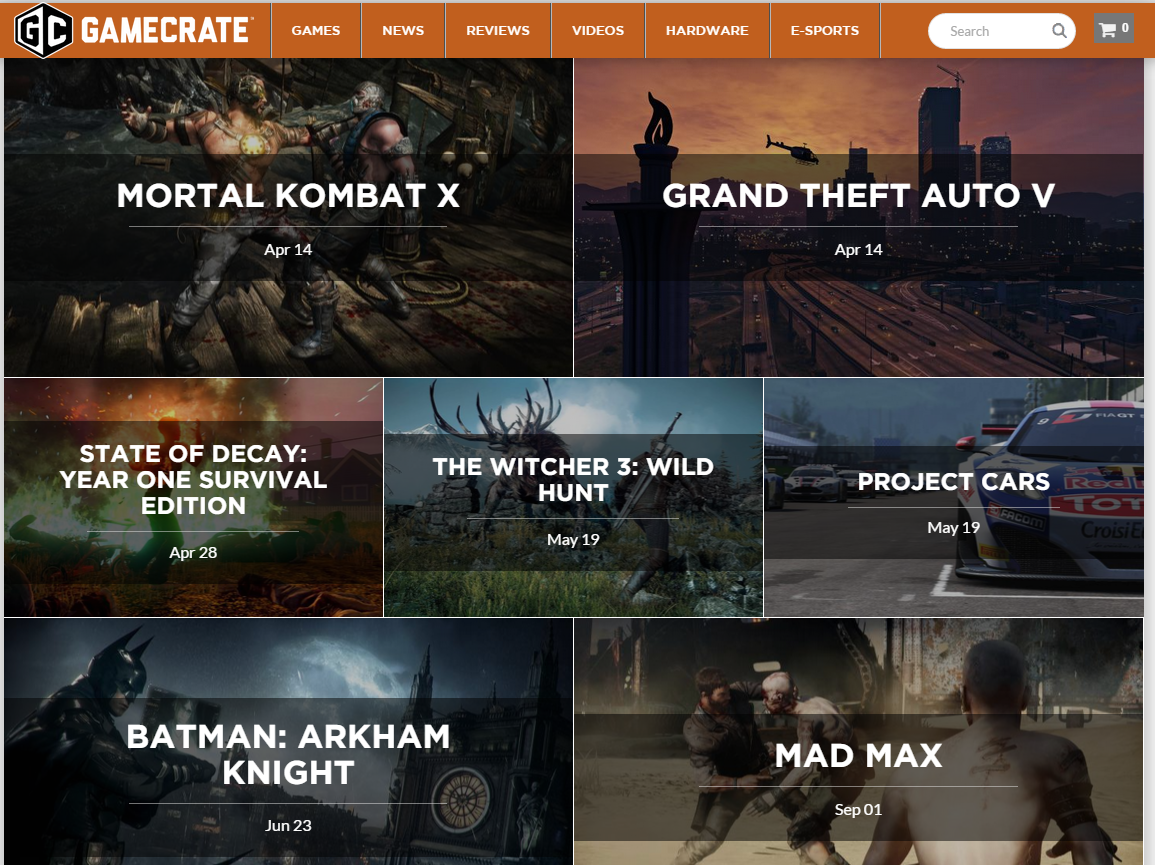Screen dimensions: 1155x865
Task: Open the E-Sports nav item
Action: point(825,30)
